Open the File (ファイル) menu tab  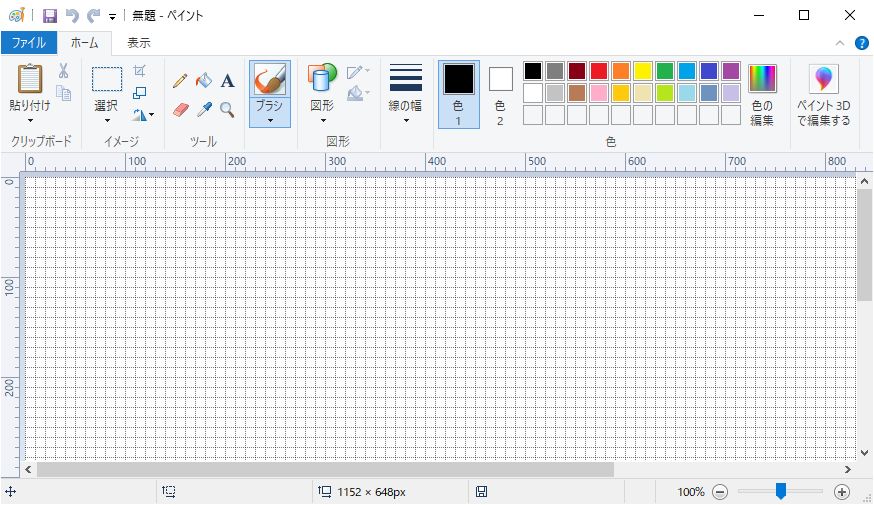point(29,42)
